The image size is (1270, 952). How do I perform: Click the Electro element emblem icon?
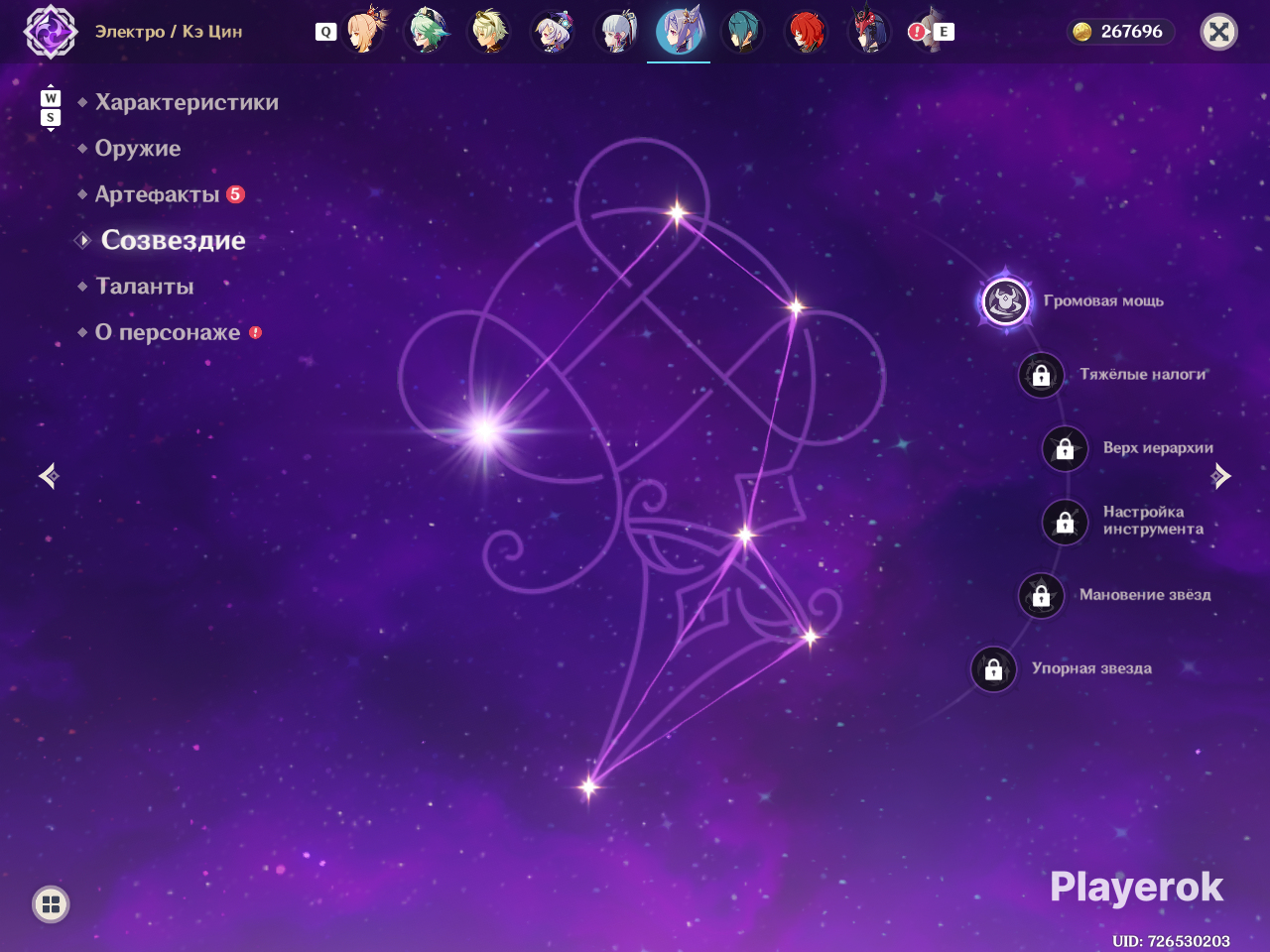(51, 32)
